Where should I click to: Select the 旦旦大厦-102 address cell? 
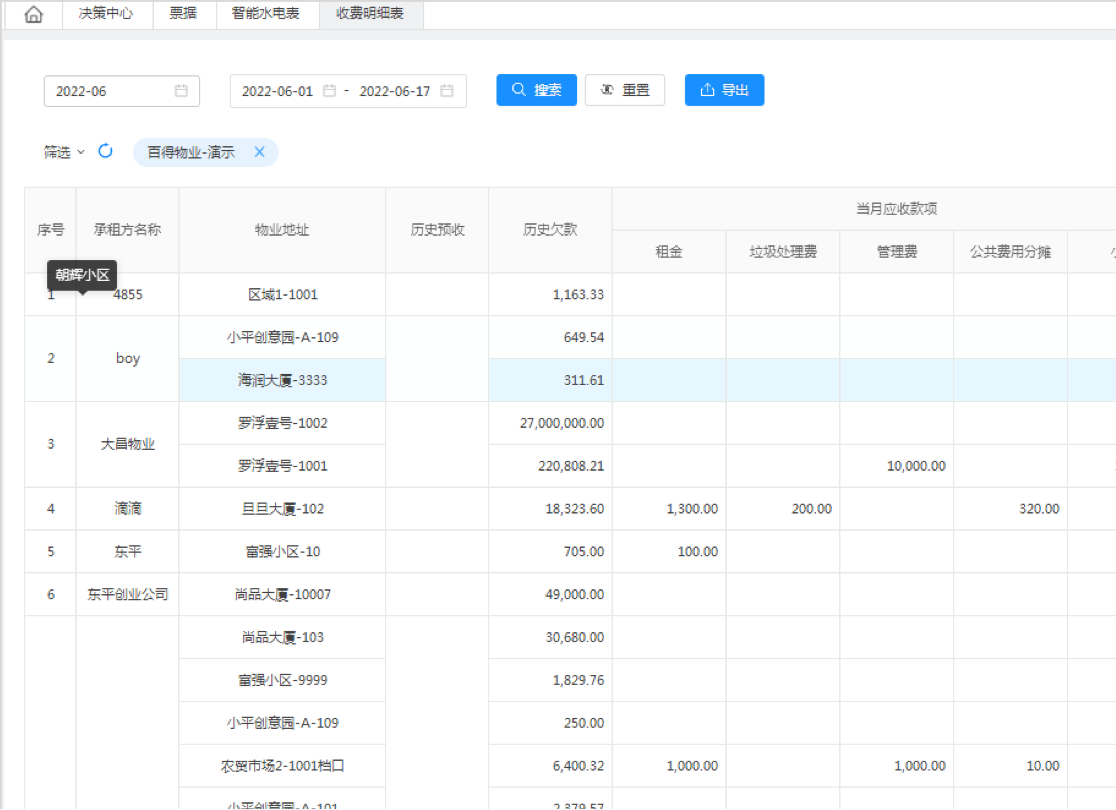coord(282,508)
